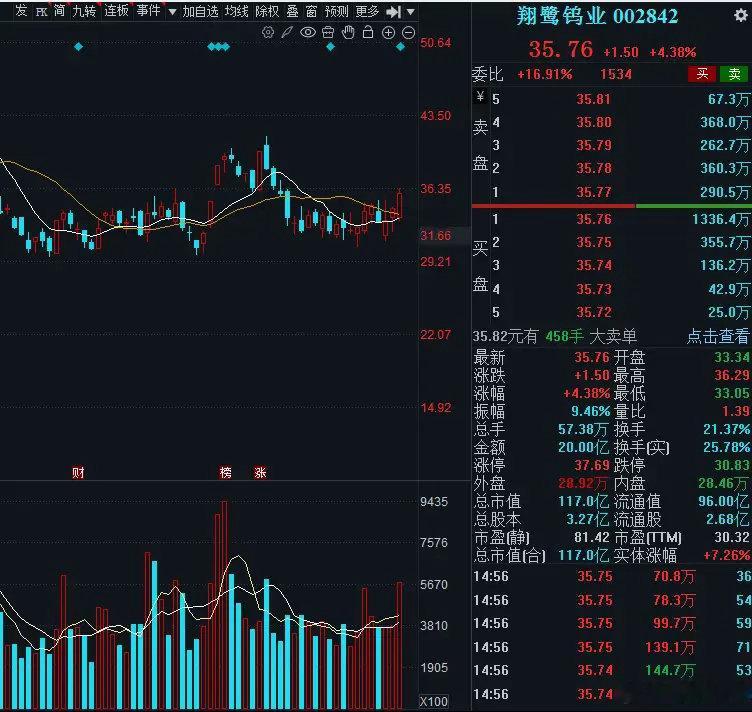This screenshot has width=752, height=712.
Task: Click the 振幅 9.46% value
Action: pos(590,411)
